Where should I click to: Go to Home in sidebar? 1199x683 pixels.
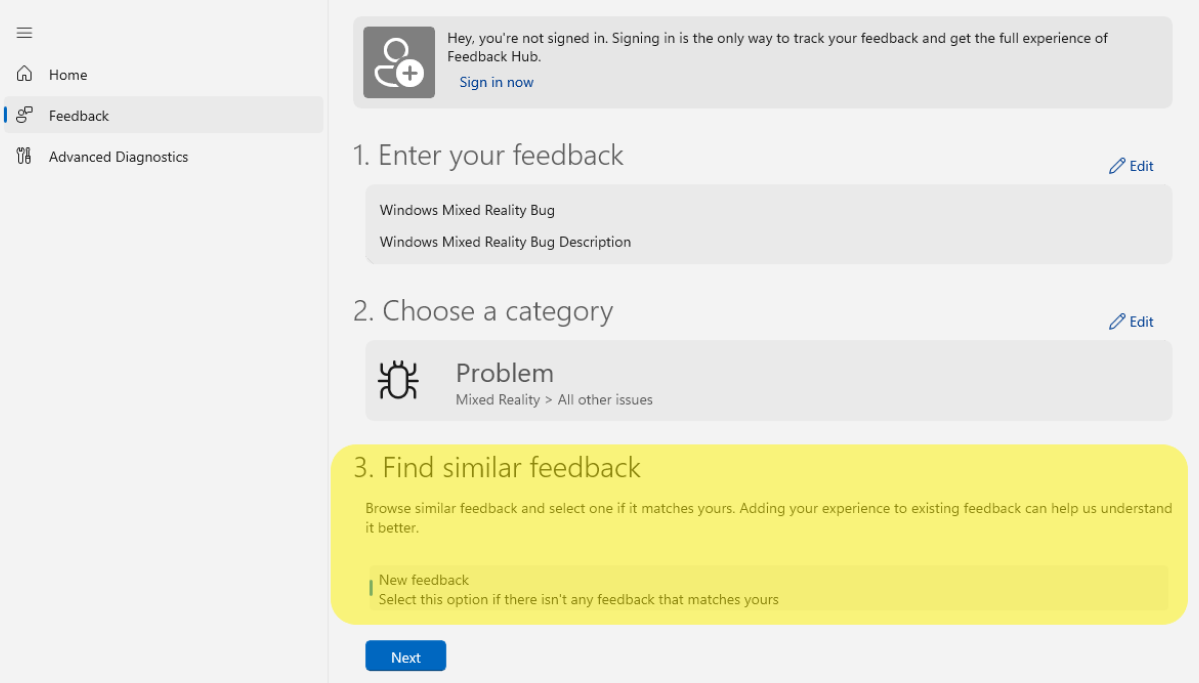(164, 74)
